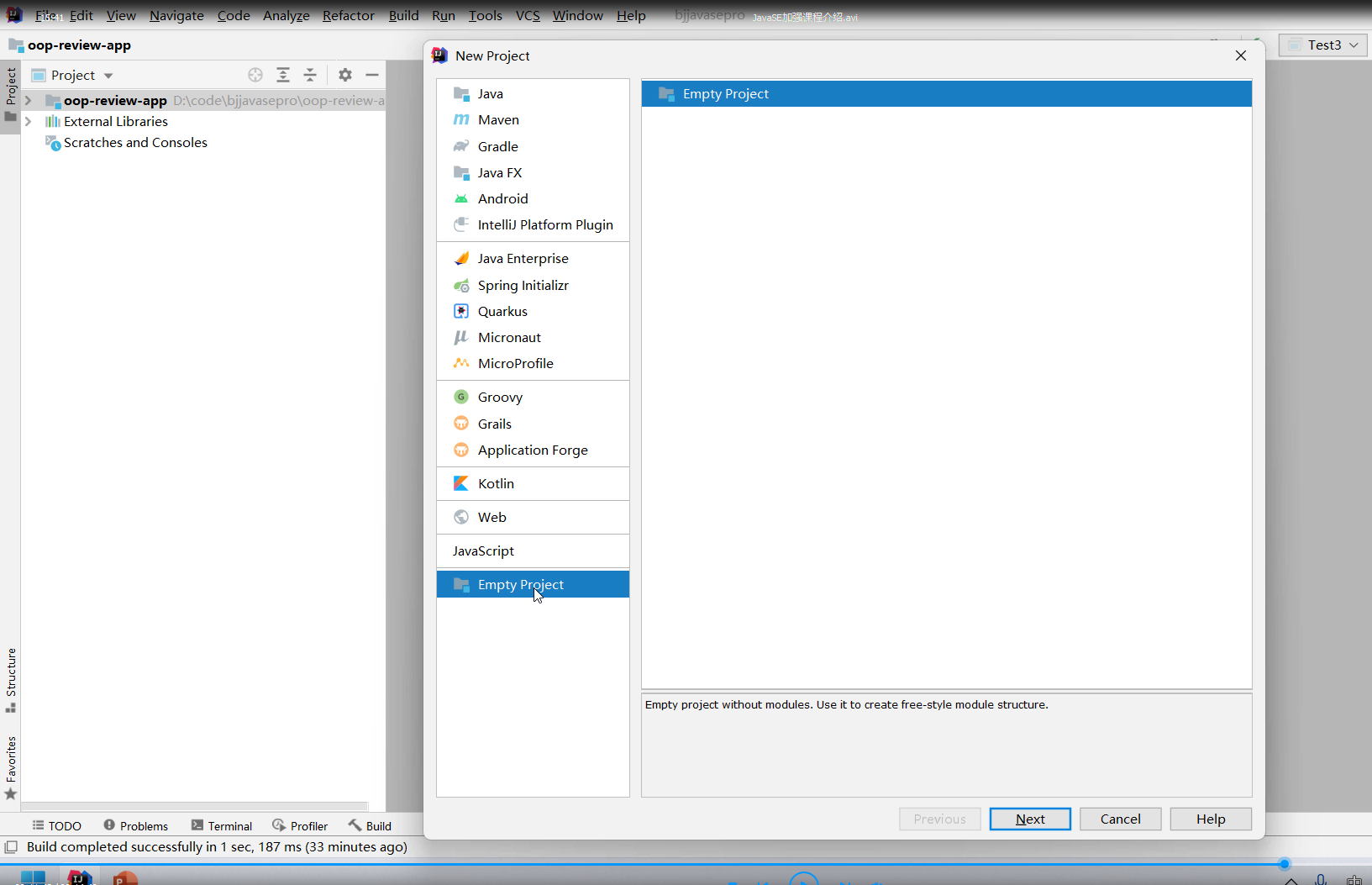Open the Build menu in the menu bar
This screenshot has width=1372, height=885.
[x=404, y=15]
